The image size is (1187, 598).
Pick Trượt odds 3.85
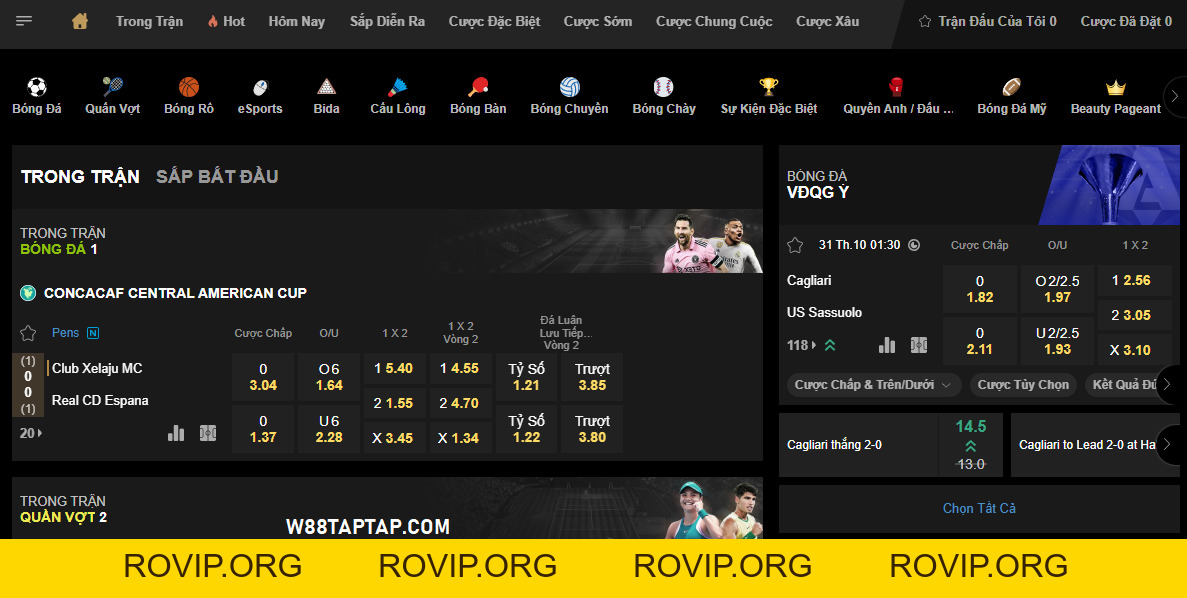click(x=592, y=377)
